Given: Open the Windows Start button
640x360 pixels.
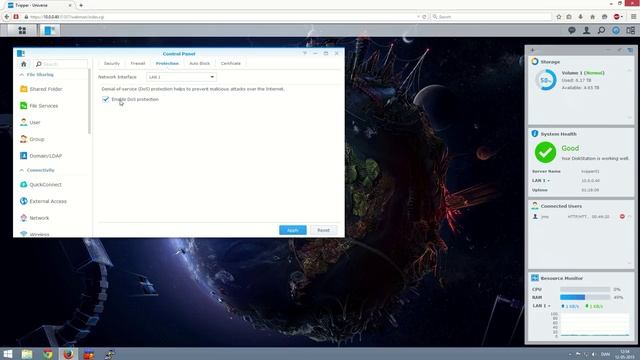Looking at the screenshot, I should (8, 354).
